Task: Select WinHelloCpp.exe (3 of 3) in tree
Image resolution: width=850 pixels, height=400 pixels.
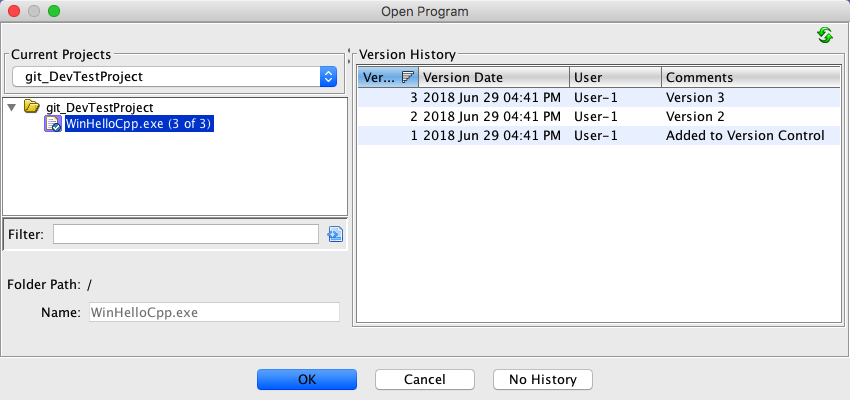Action: click(139, 124)
